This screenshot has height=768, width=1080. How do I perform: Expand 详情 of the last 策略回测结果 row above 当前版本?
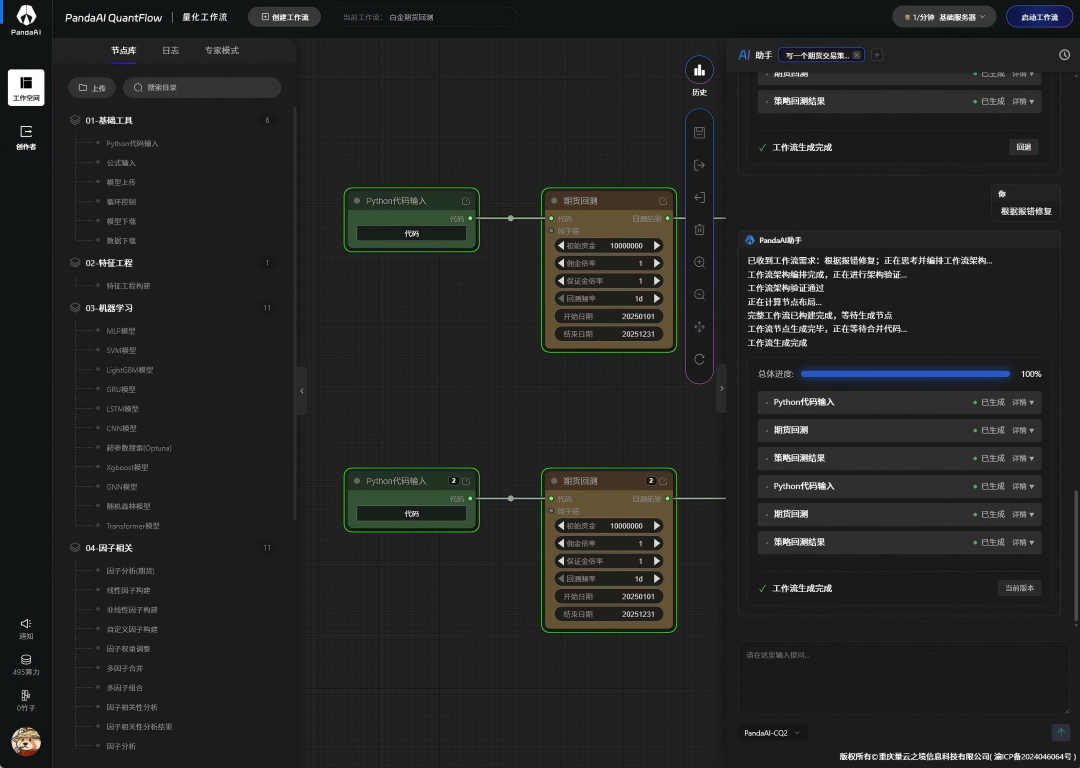[1023, 542]
